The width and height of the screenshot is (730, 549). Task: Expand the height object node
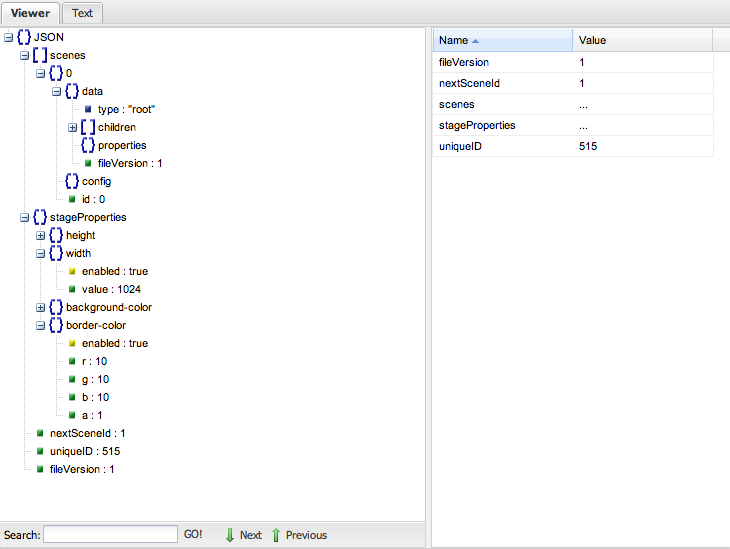click(x=41, y=236)
